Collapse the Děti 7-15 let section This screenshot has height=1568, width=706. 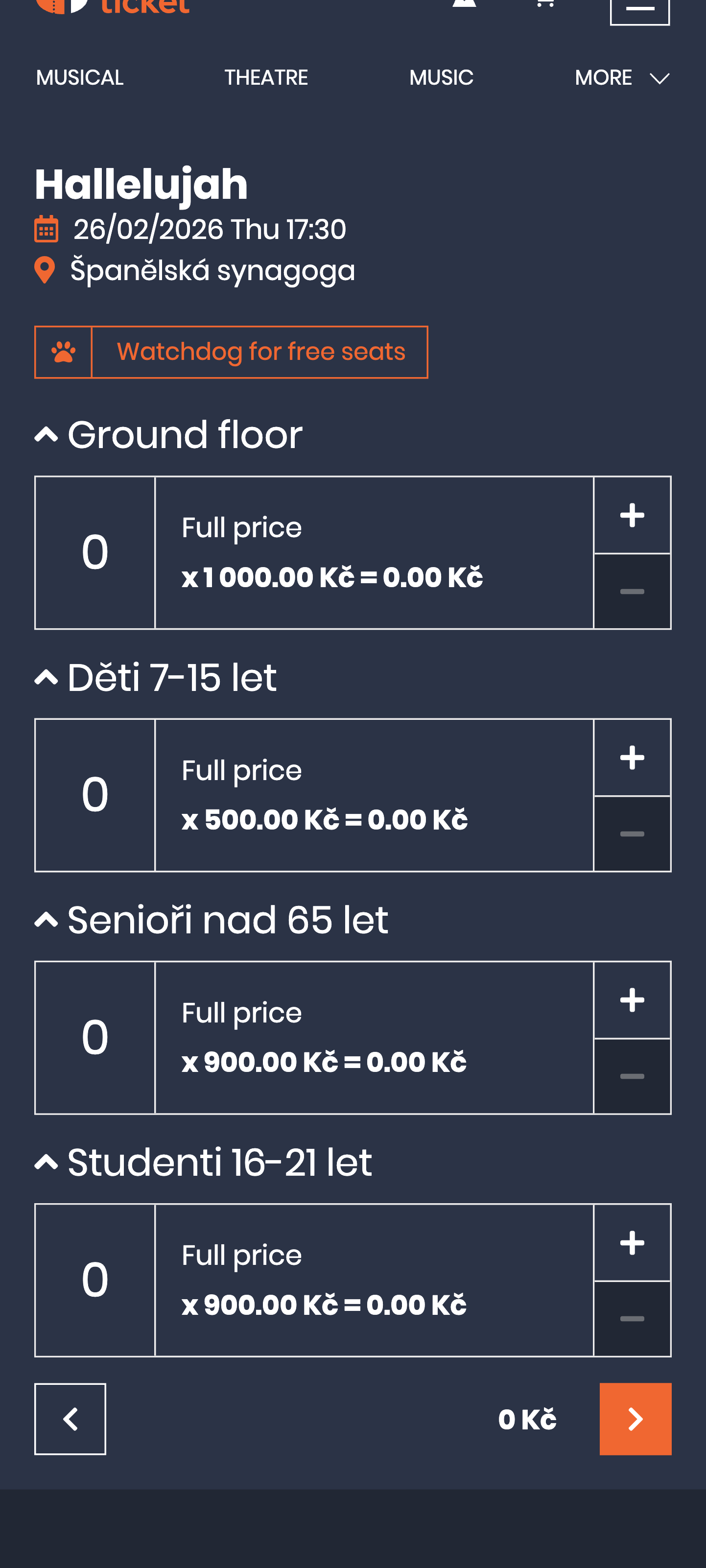click(x=46, y=677)
